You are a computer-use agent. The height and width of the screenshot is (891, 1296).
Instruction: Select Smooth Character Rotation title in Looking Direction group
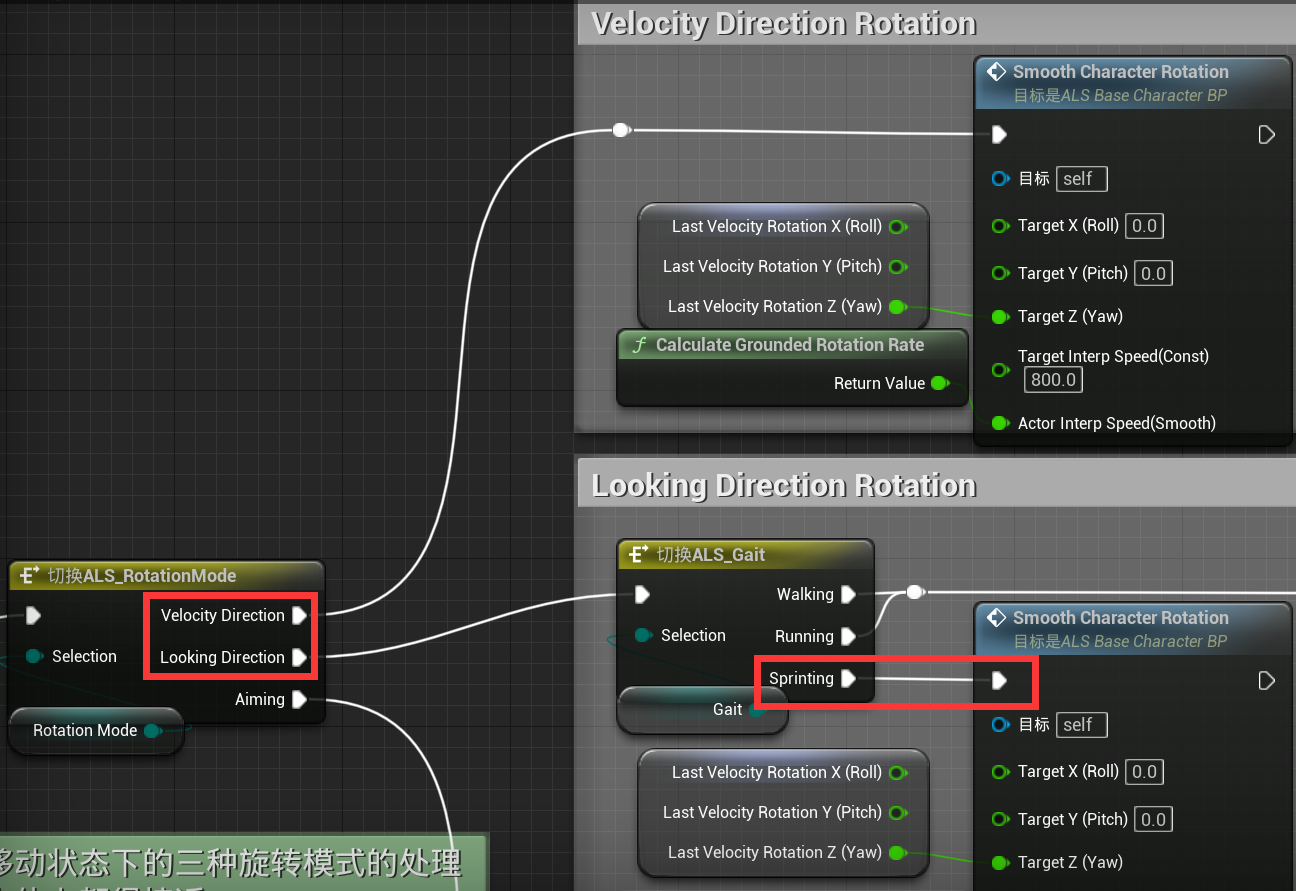point(1121,618)
